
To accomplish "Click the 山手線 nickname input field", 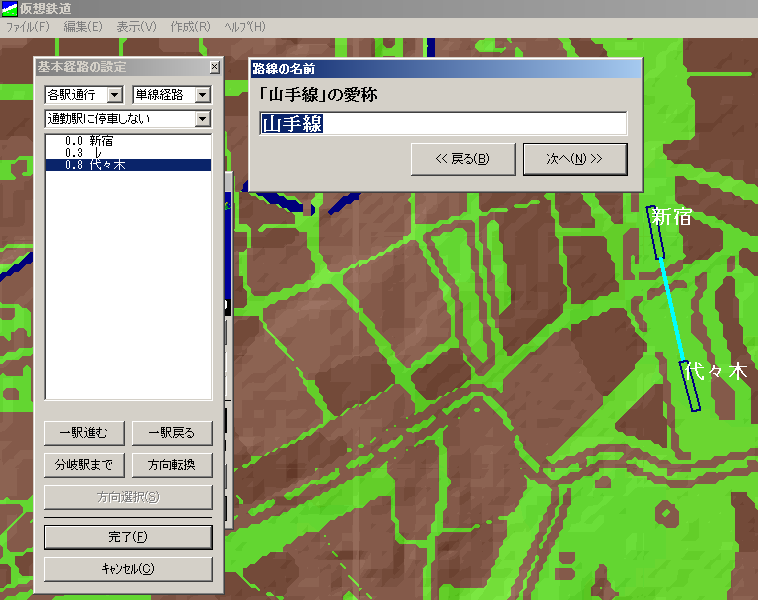I will tap(443, 123).
